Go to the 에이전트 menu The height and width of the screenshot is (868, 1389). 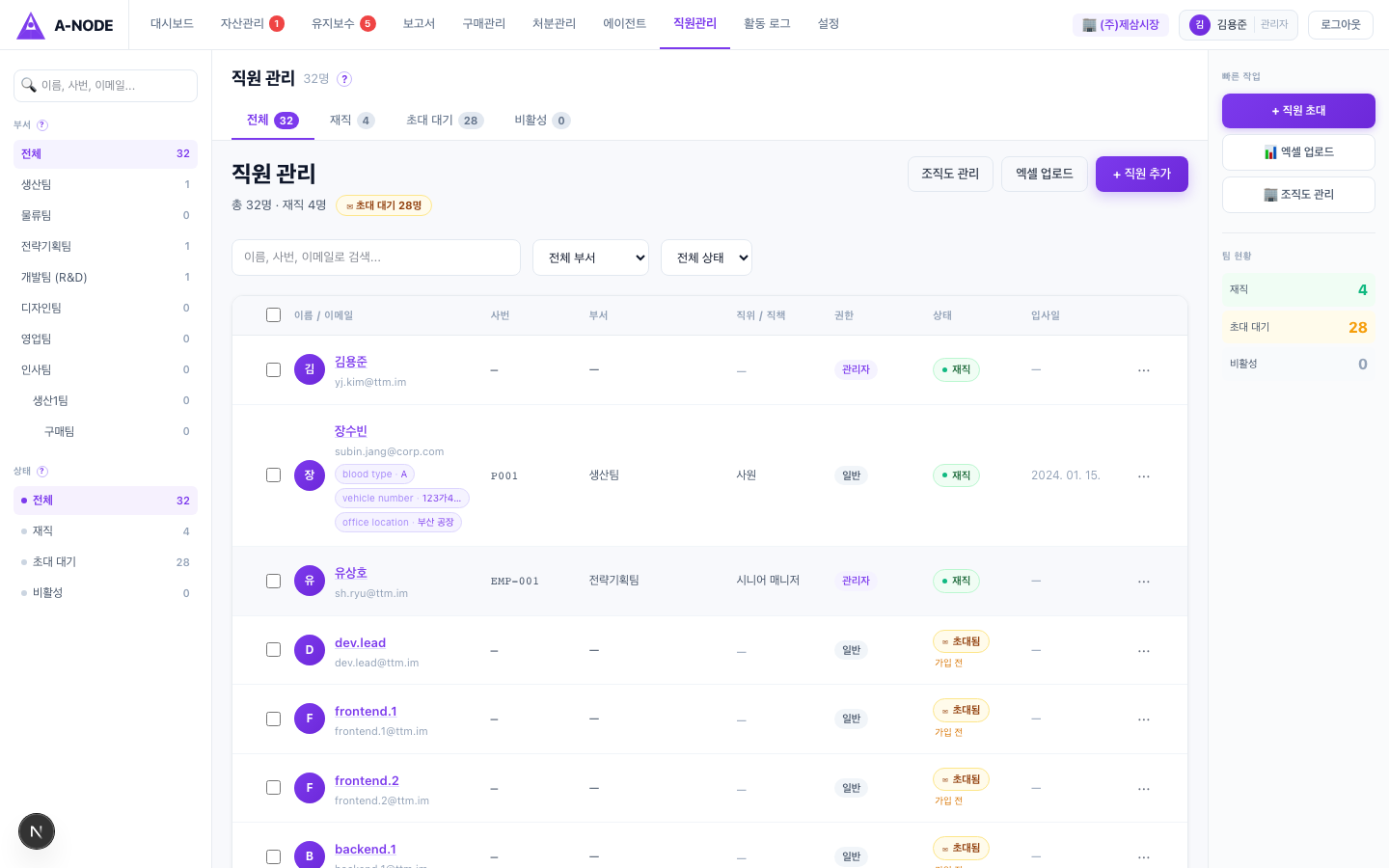pos(624,24)
